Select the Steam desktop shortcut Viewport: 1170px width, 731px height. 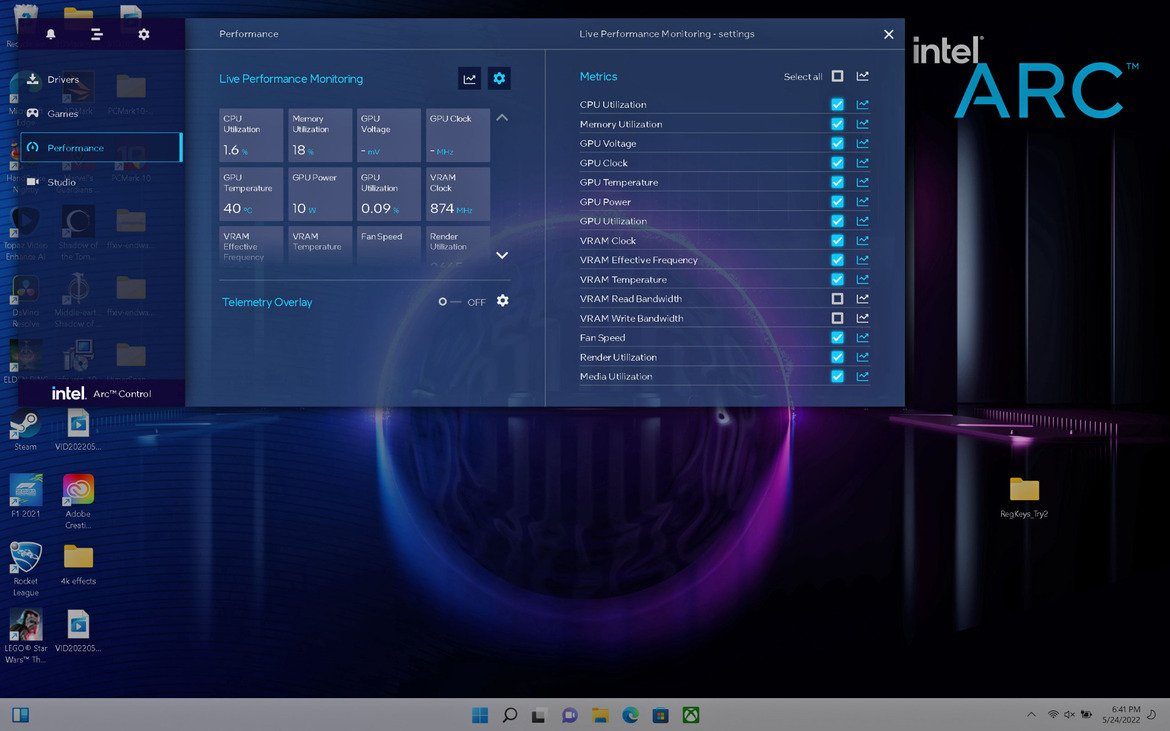tap(25, 431)
